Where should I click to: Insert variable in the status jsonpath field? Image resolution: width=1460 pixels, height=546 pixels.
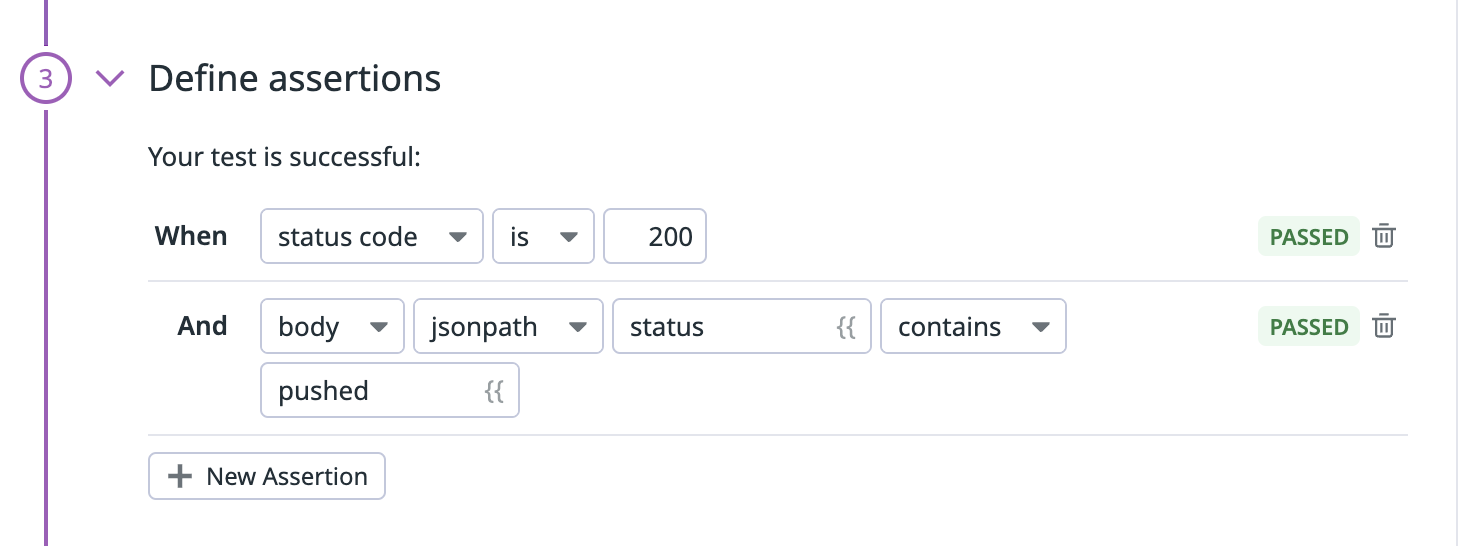(x=846, y=327)
